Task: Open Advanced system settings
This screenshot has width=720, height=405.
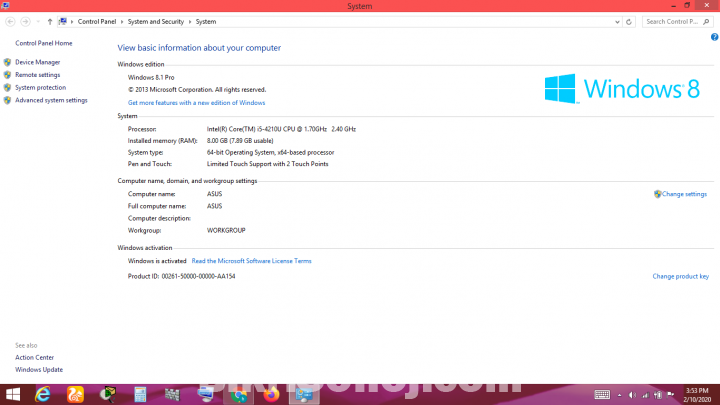Action: (x=51, y=100)
